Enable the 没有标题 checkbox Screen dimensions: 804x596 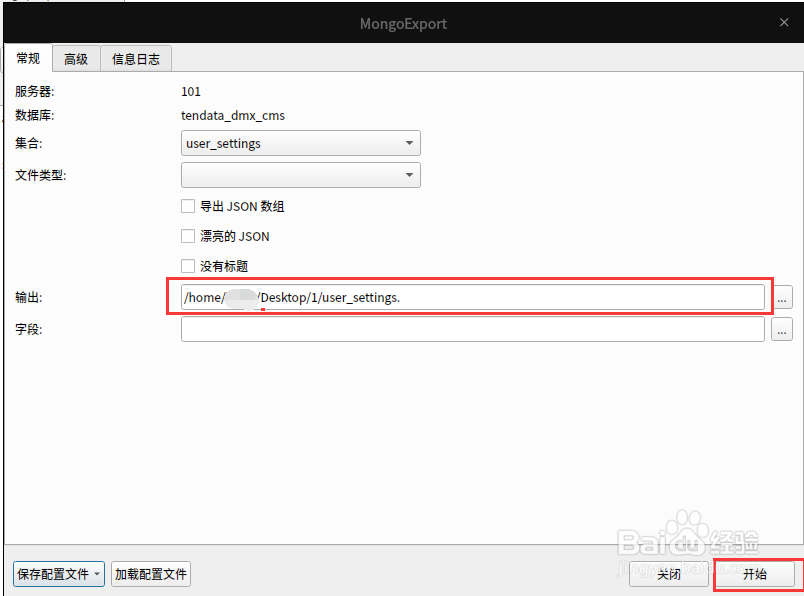pyautogui.click(x=188, y=266)
